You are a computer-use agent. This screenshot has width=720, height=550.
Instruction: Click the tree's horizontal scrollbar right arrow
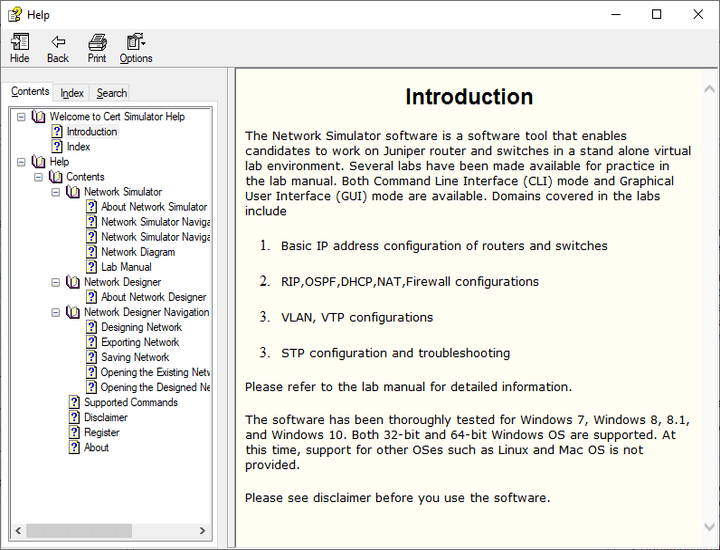pyautogui.click(x=202, y=531)
